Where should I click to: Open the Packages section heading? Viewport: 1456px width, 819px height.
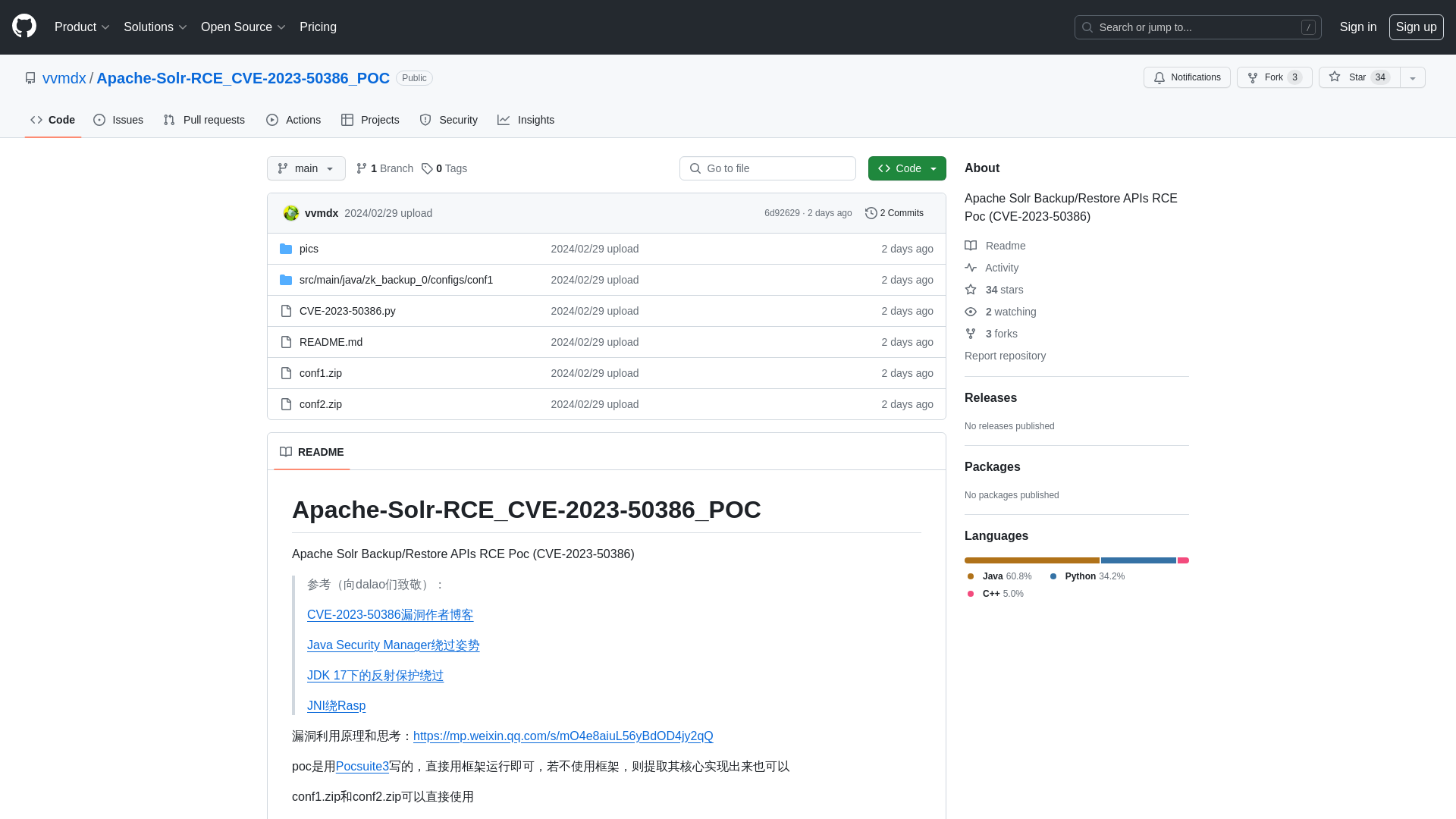click(992, 467)
